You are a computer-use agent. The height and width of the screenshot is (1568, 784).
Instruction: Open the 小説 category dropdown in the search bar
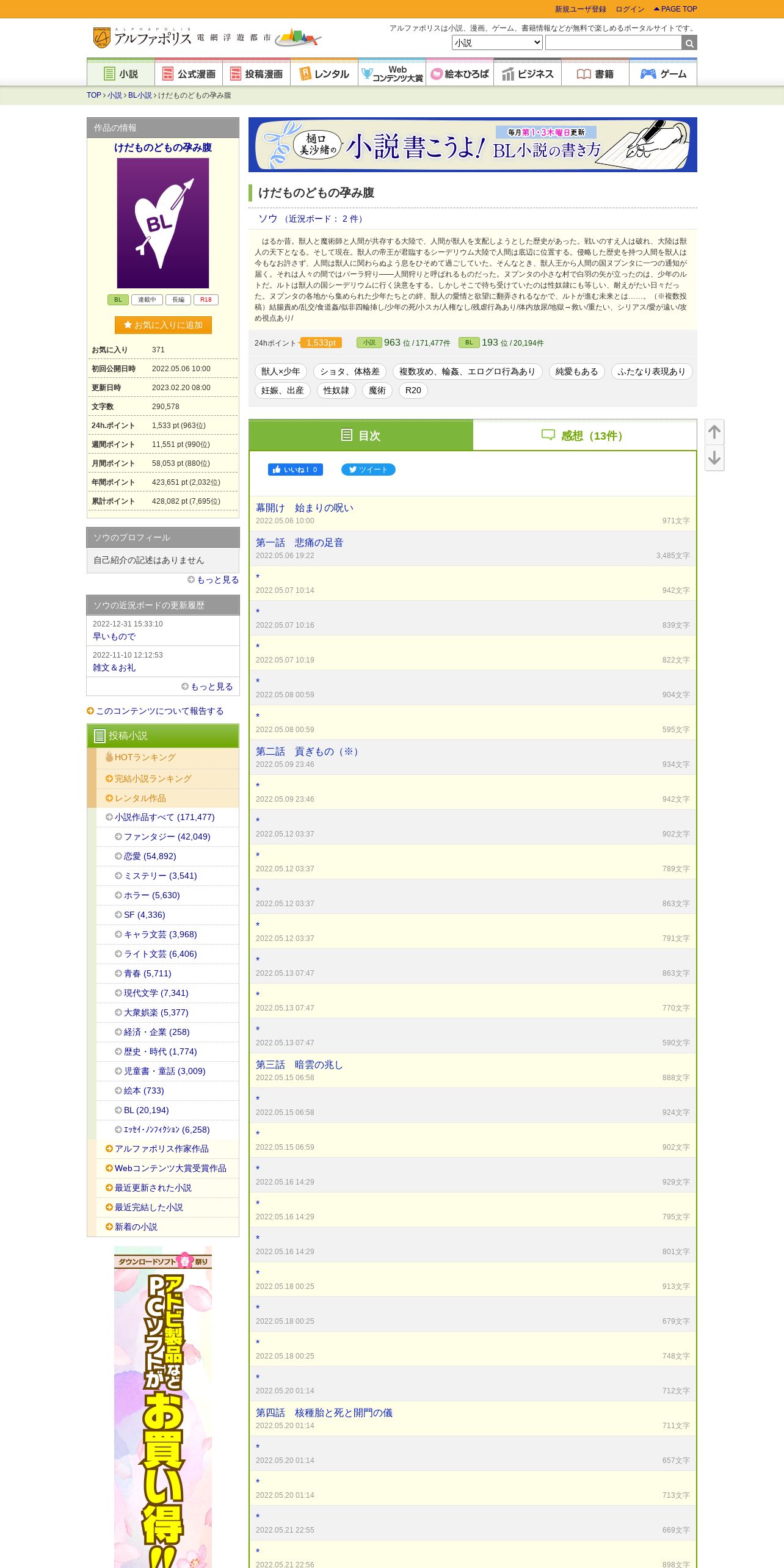(497, 43)
